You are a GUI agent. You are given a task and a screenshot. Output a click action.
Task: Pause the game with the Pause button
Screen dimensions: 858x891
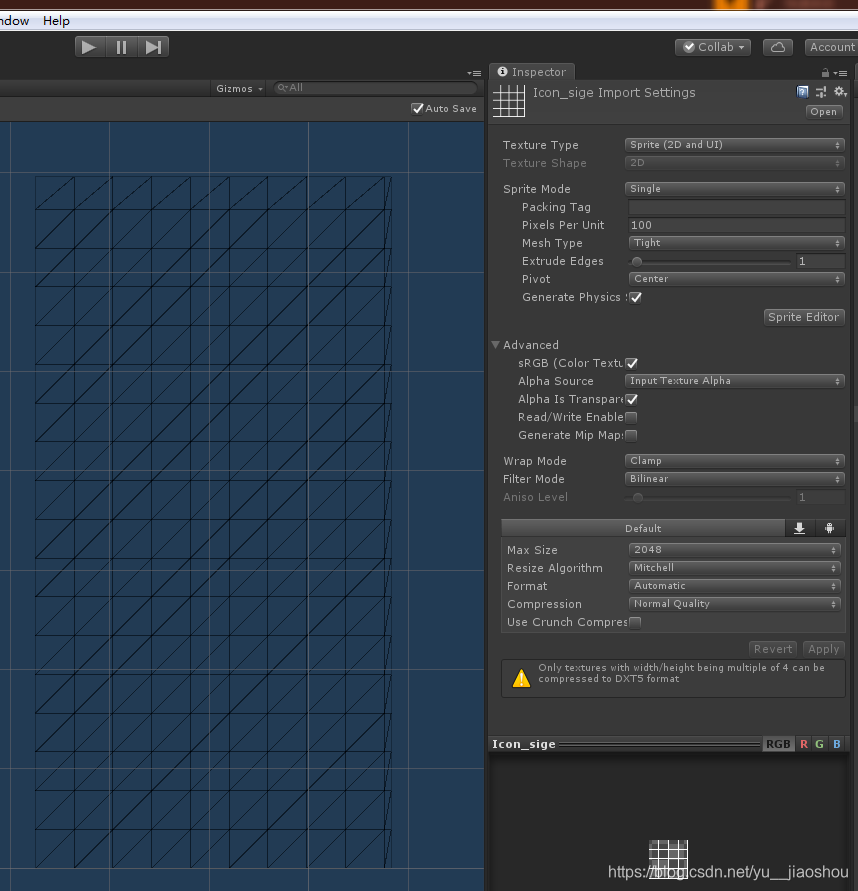[122, 47]
